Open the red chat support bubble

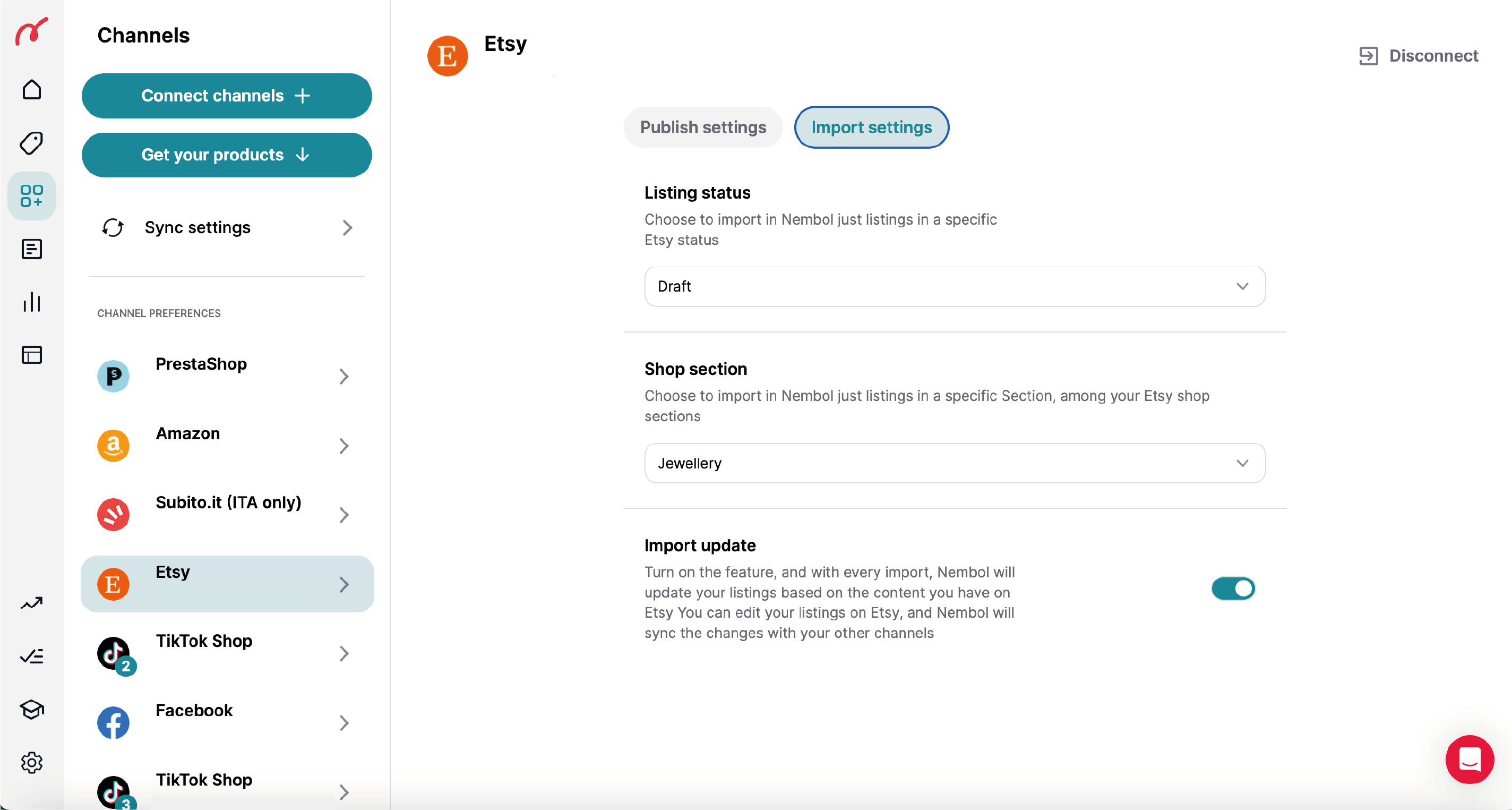click(x=1469, y=760)
